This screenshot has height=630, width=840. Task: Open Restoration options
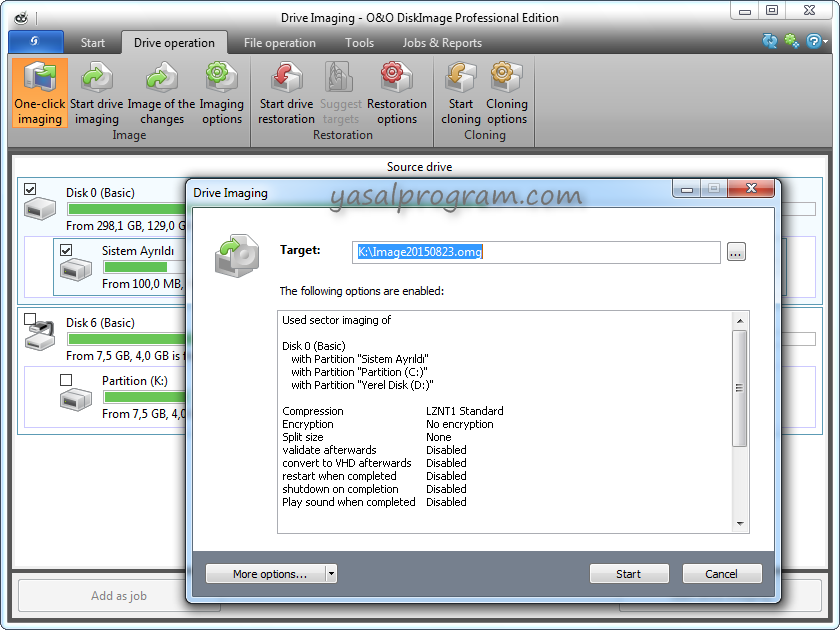pyautogui.click(x=397, y=92)
